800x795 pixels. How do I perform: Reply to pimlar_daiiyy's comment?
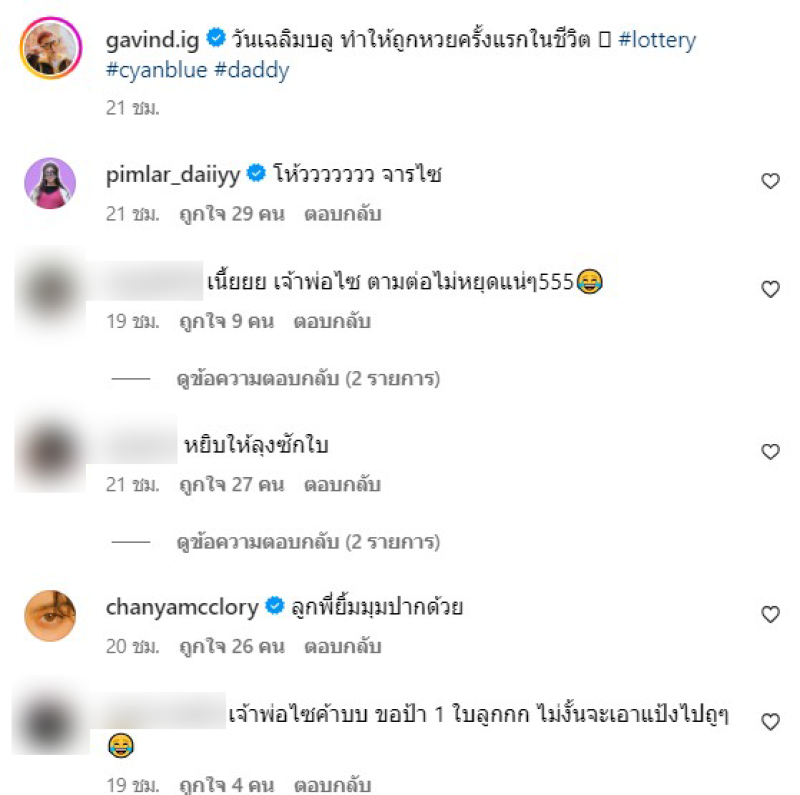[x=342, y=214]
